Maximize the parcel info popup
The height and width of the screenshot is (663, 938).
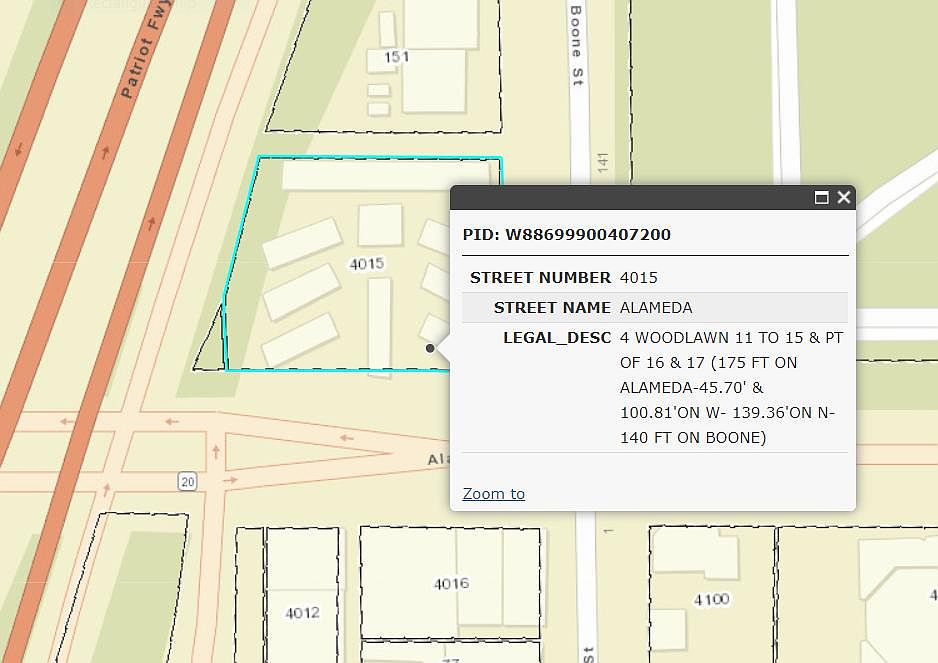[821, 197]
